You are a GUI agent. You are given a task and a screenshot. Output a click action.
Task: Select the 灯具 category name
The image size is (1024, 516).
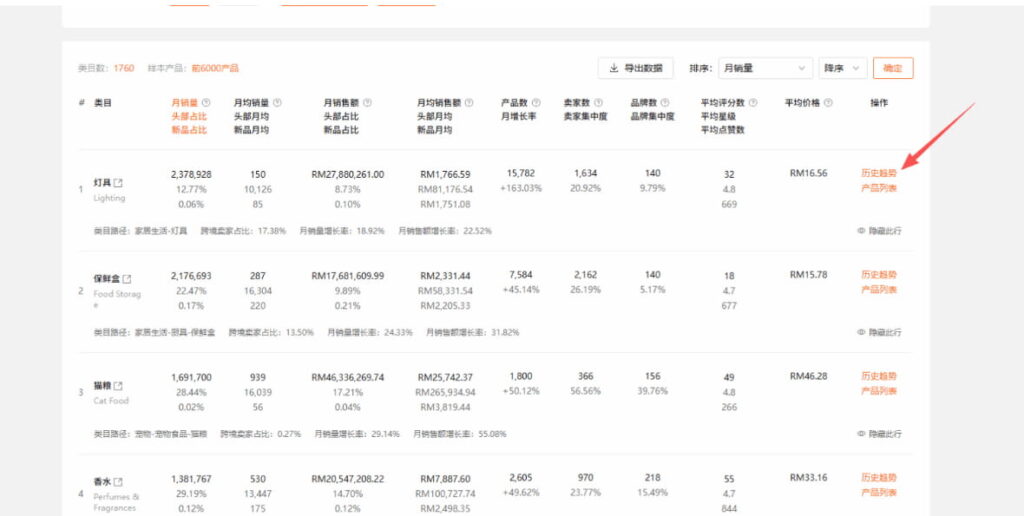(x=102, y=183)
